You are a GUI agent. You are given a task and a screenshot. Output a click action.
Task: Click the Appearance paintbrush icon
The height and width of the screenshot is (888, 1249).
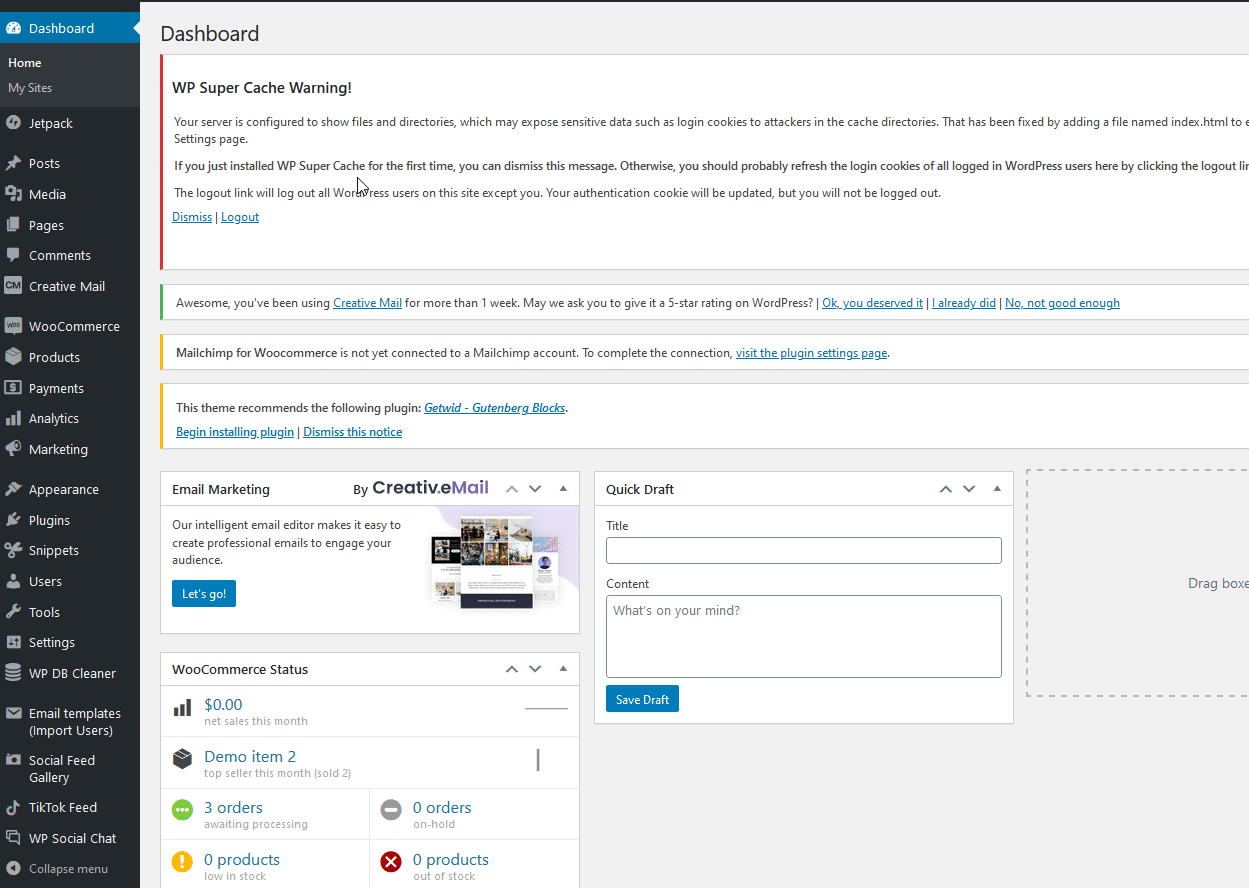[x=13, y=489]
